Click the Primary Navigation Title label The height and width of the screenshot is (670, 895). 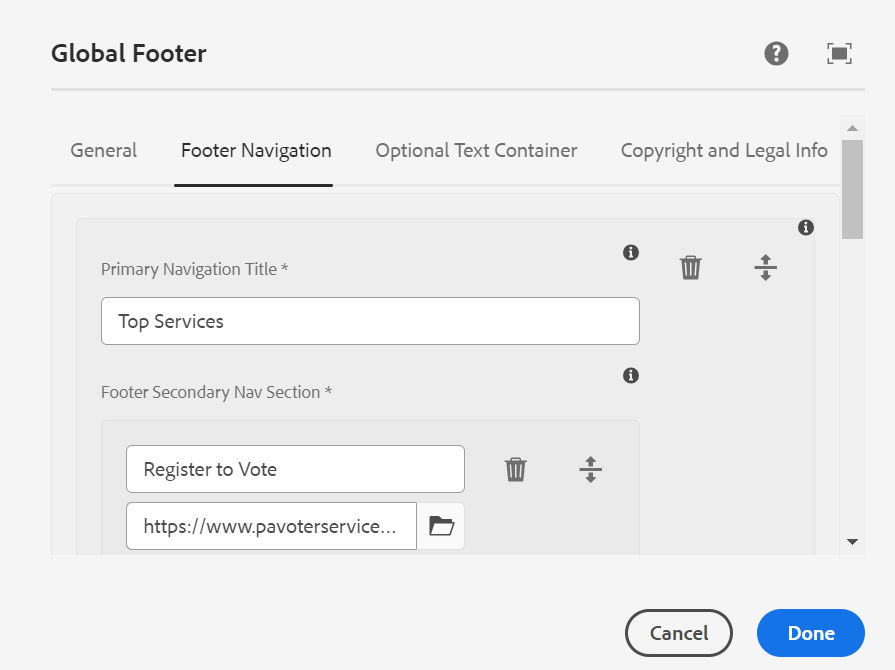[x=195, y=269]
